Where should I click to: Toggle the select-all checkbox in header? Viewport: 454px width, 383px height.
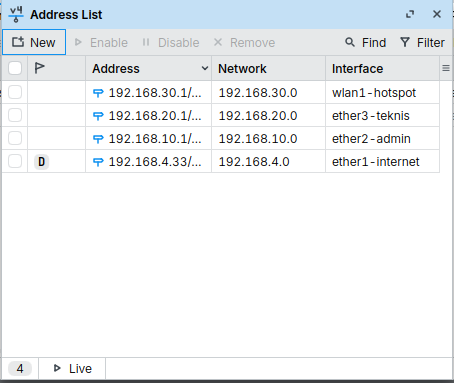click(15, 68)
